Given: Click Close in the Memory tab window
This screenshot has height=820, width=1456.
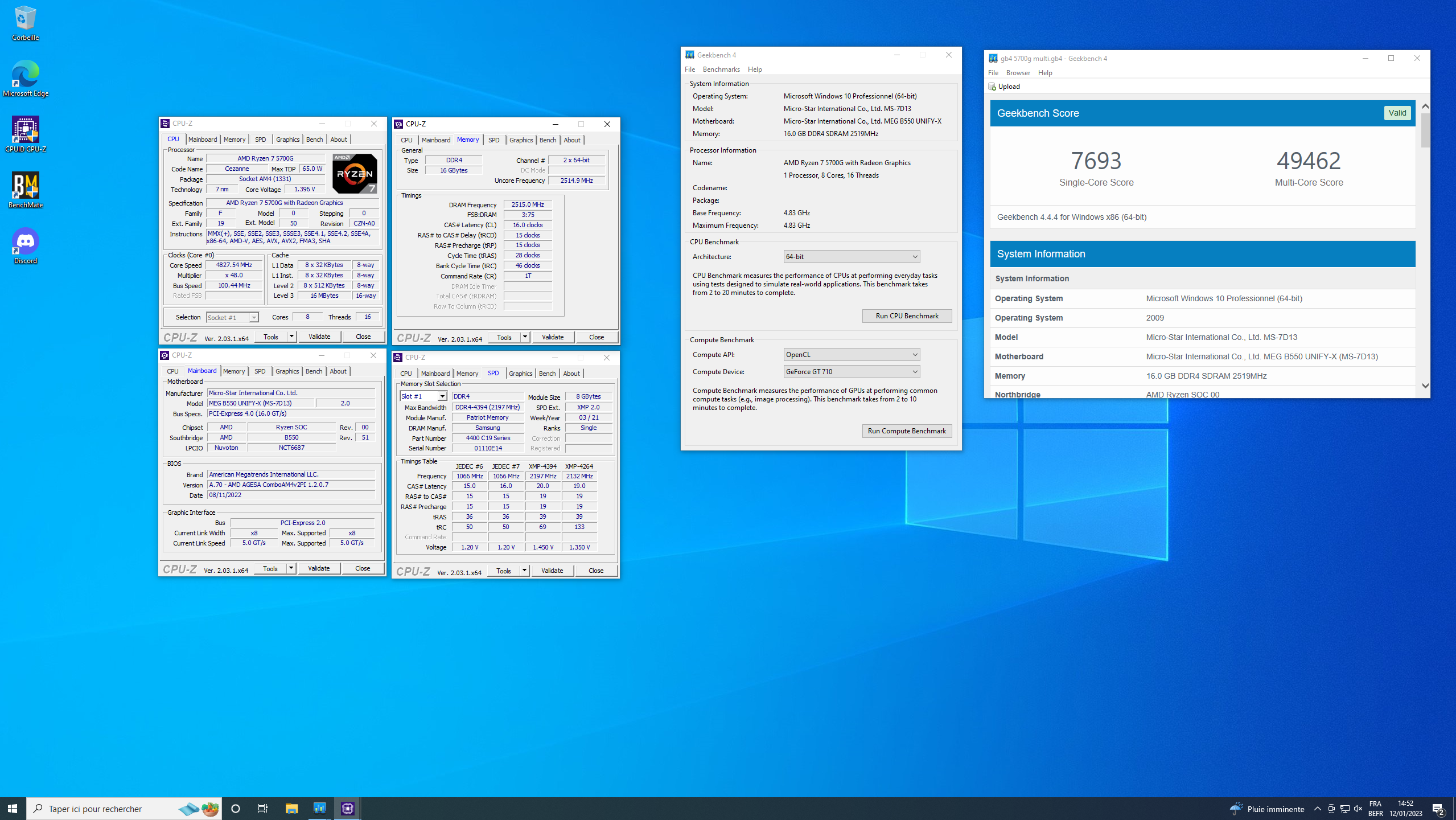Looking at the screenshot, I should tap(597, 337).
